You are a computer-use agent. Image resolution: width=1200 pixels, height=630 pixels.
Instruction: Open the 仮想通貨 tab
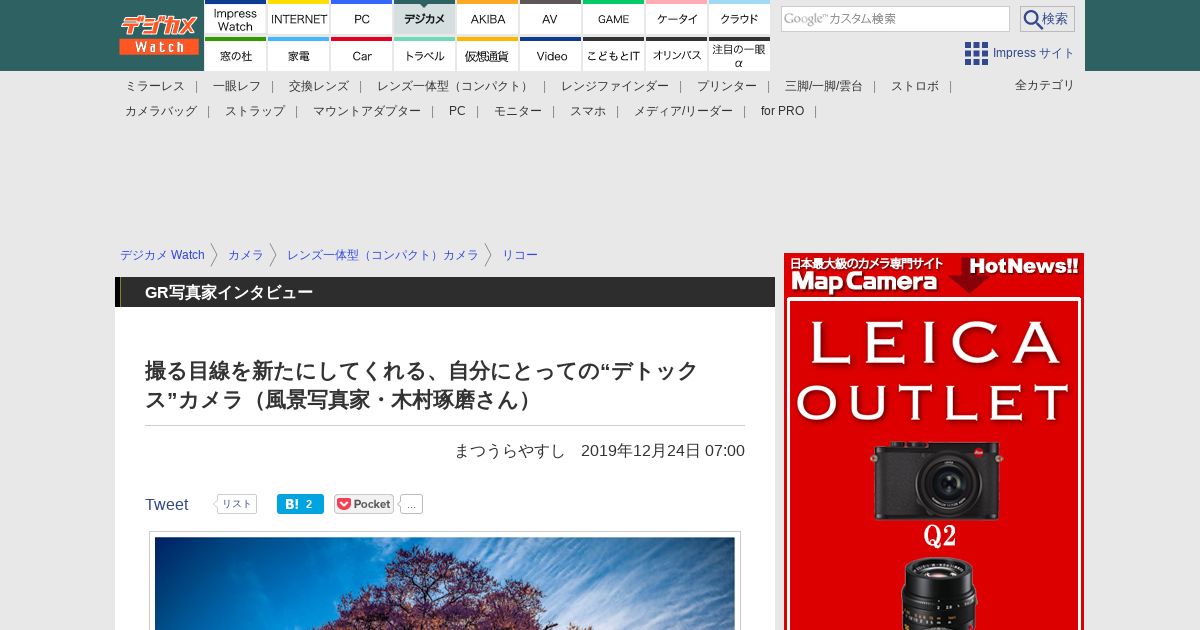click(488, 55)
